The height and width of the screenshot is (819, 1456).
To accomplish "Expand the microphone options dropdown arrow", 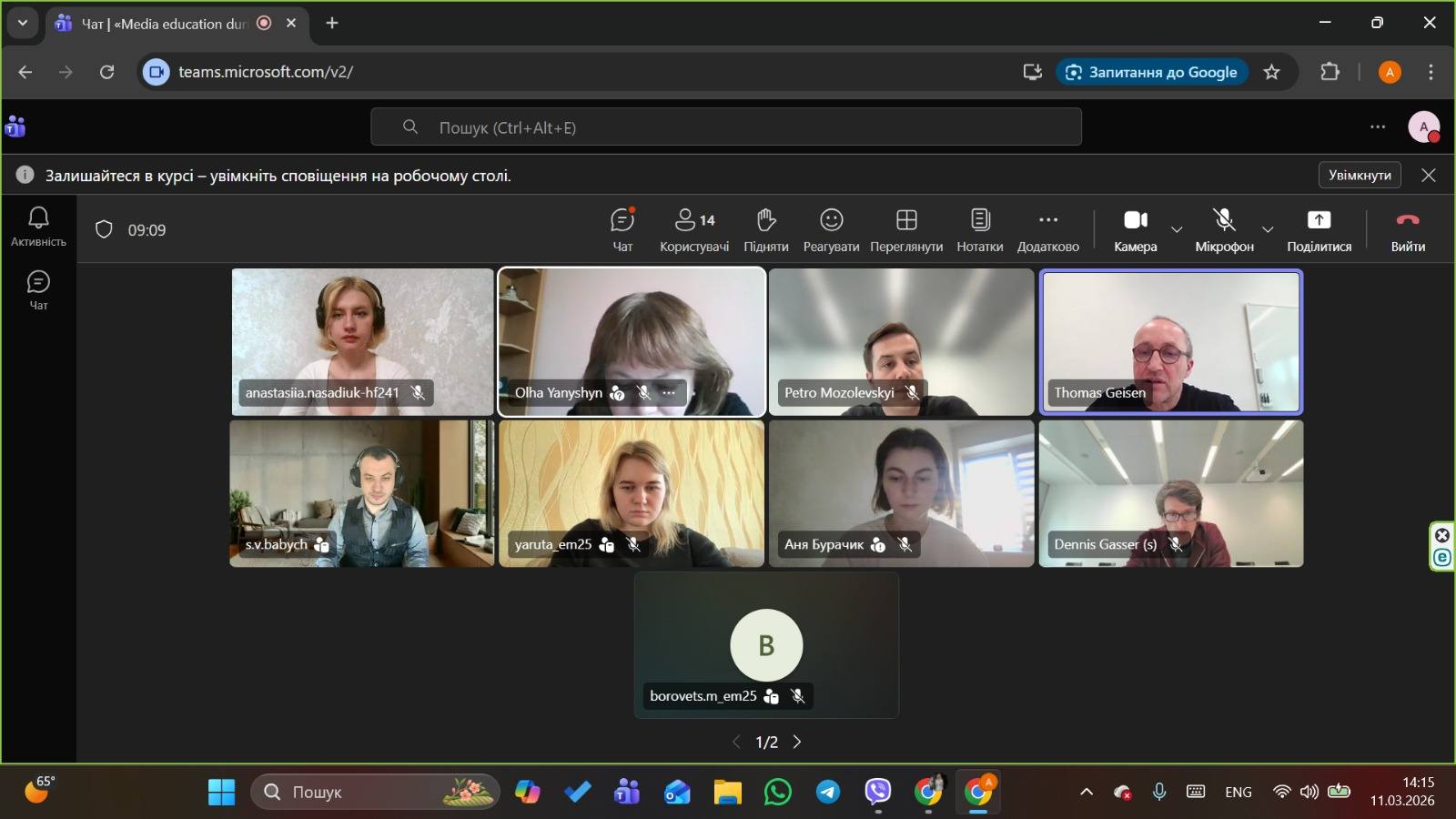I will point(1268,229).
